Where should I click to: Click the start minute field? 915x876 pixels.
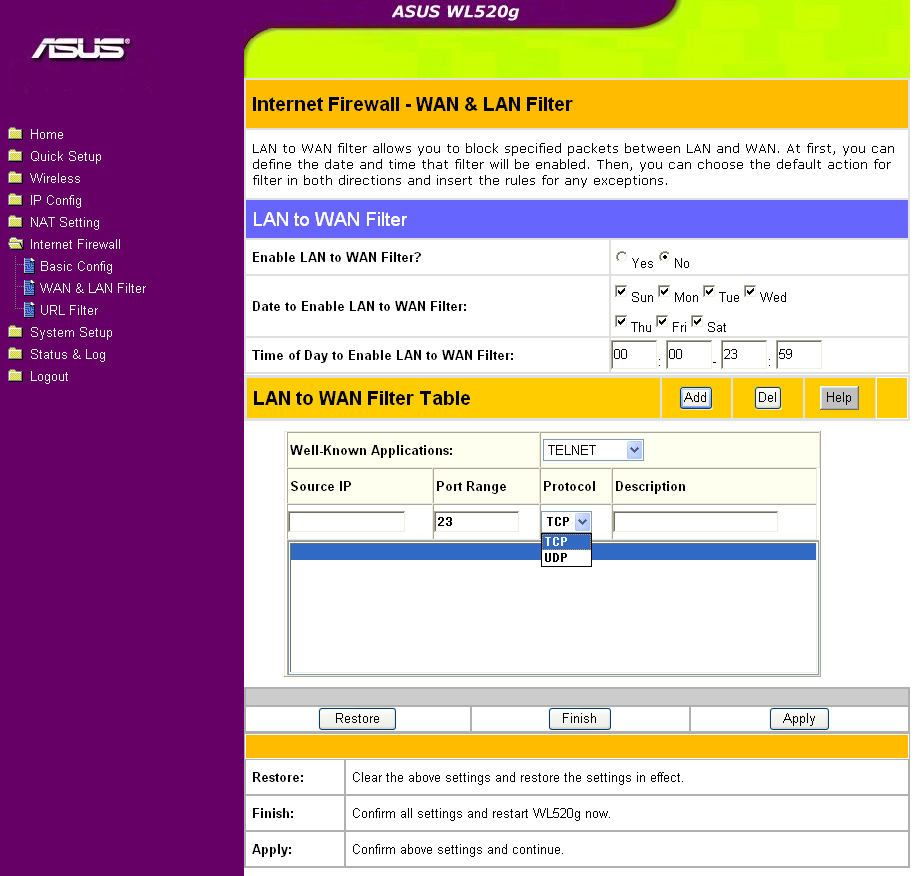click(689, 355)
